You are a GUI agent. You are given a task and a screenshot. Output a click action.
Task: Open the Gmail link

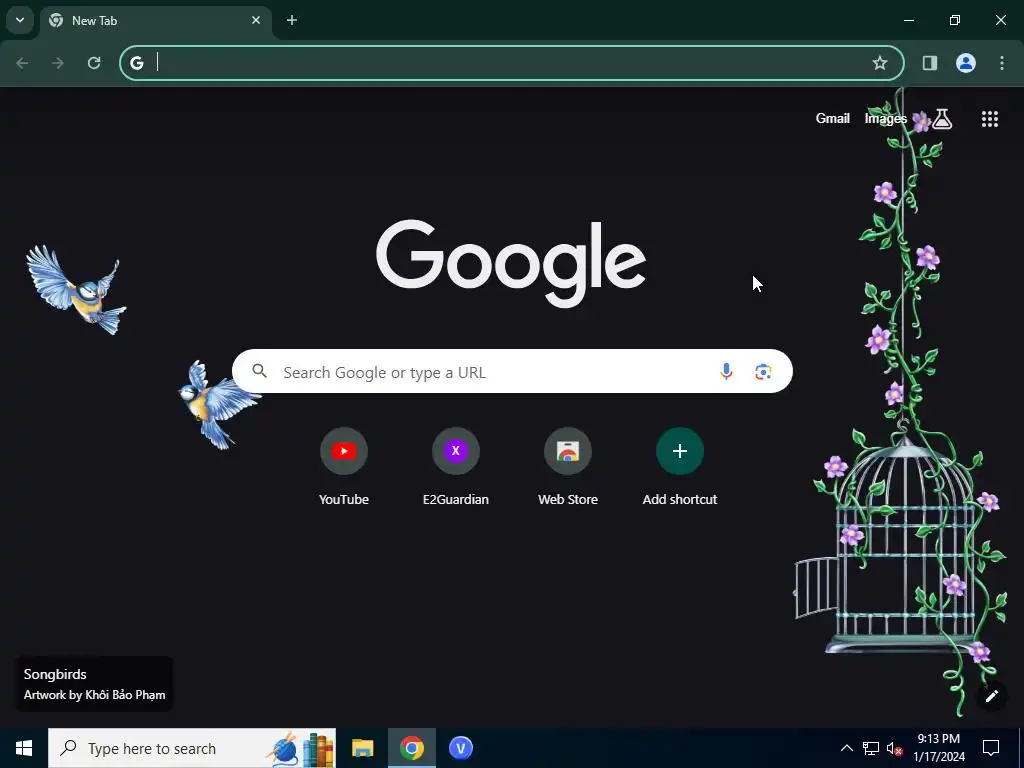click(833, 118)
